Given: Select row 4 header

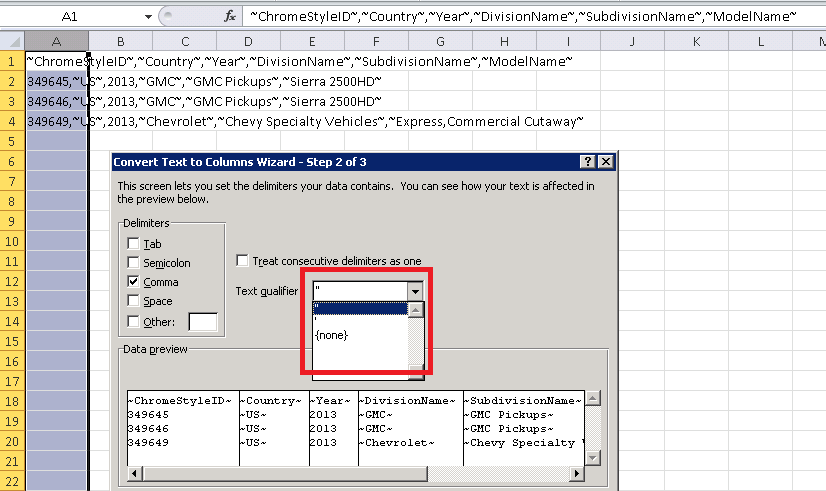Looking at the screenshot, I should 12,122.
